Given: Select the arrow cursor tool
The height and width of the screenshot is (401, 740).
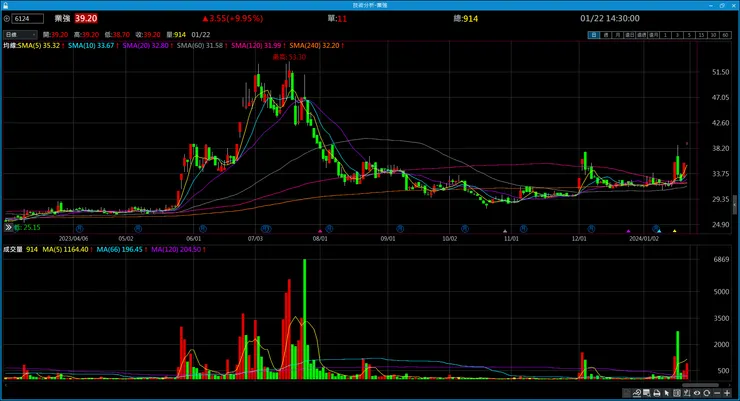Looking at the screenshot, I should (667, 393).
